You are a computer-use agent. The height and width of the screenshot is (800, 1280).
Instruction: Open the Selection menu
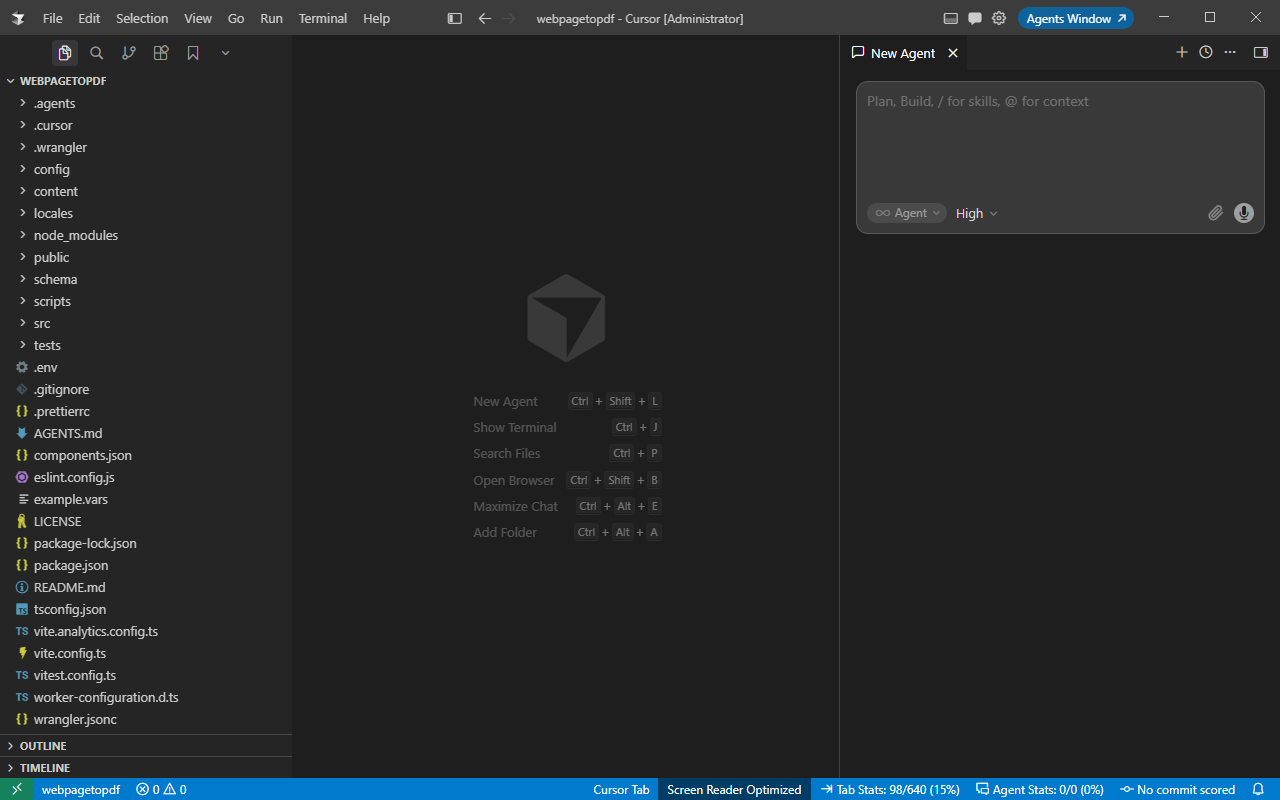(142, 18)
